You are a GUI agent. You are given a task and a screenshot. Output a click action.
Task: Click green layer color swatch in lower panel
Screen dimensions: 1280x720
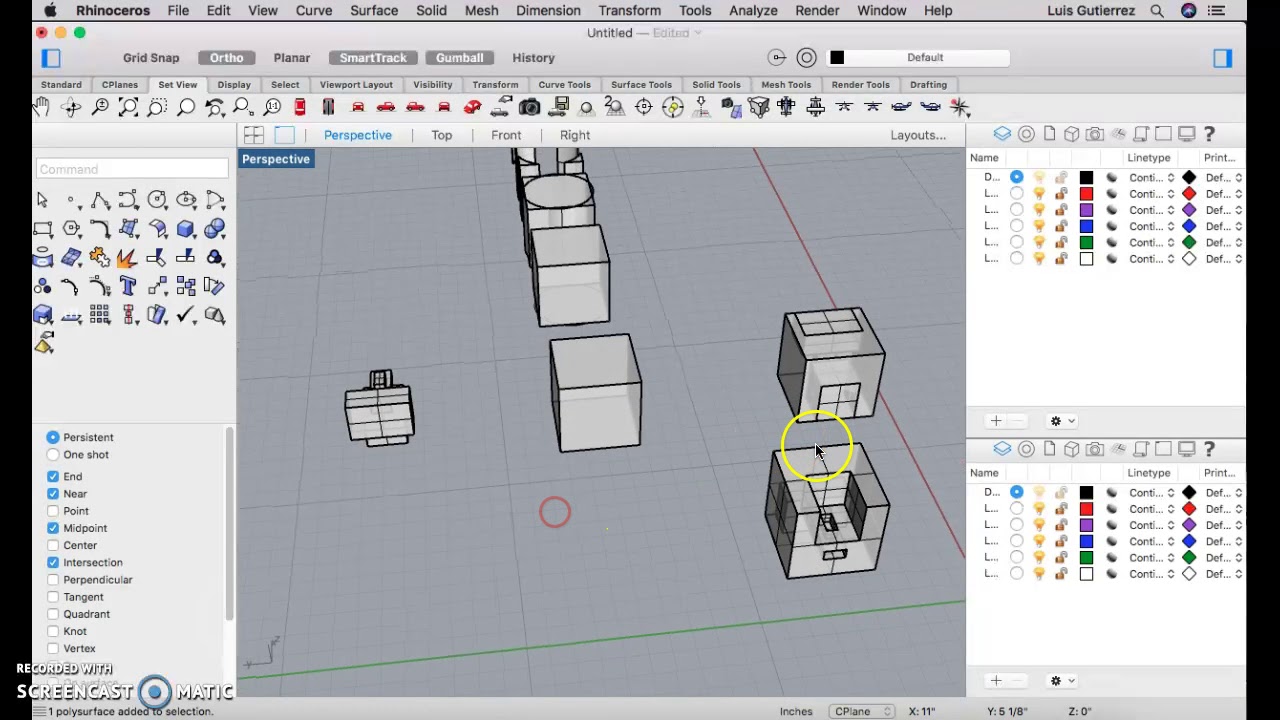pos(1087,558)
